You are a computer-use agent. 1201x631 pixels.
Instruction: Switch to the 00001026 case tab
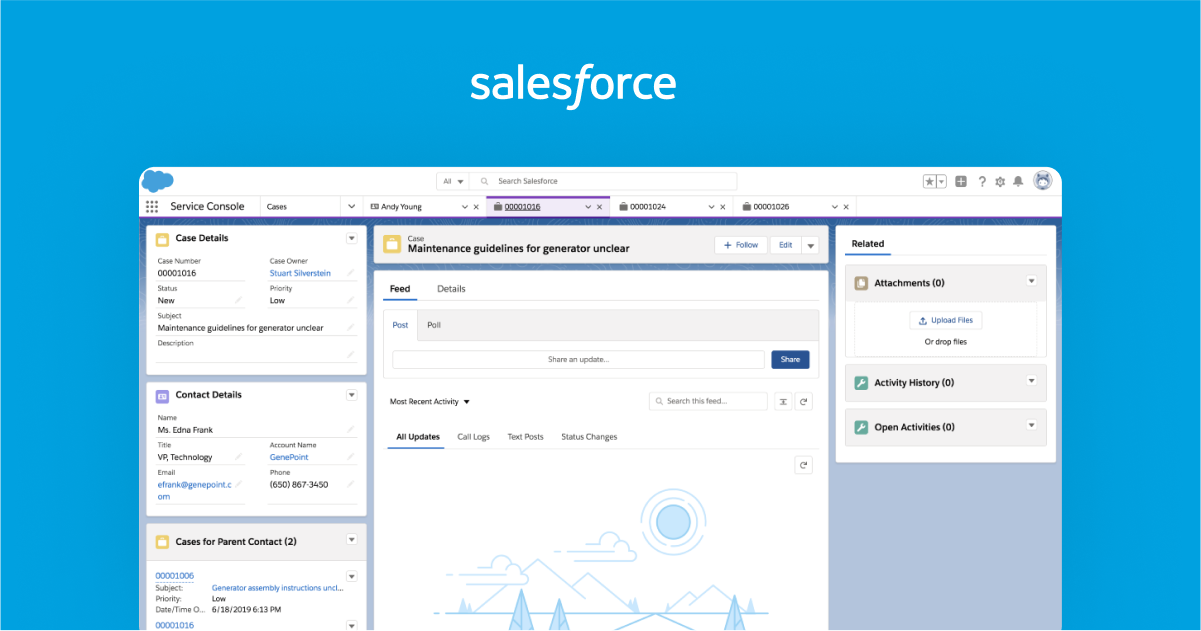[x=772, y=207]
